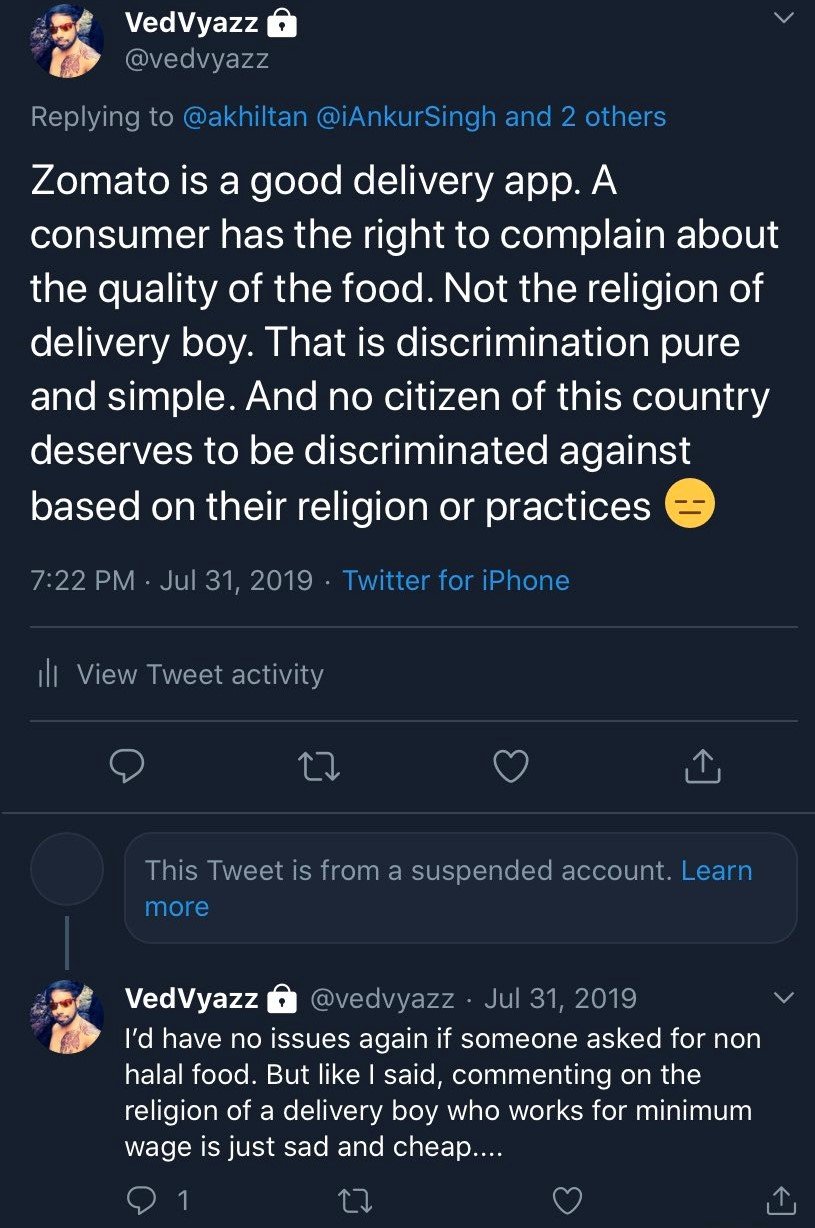Image resolution: width=815 pixels, height=1228 pixels.
Task: Like the non halal food reply
Action: [568, 1198]
